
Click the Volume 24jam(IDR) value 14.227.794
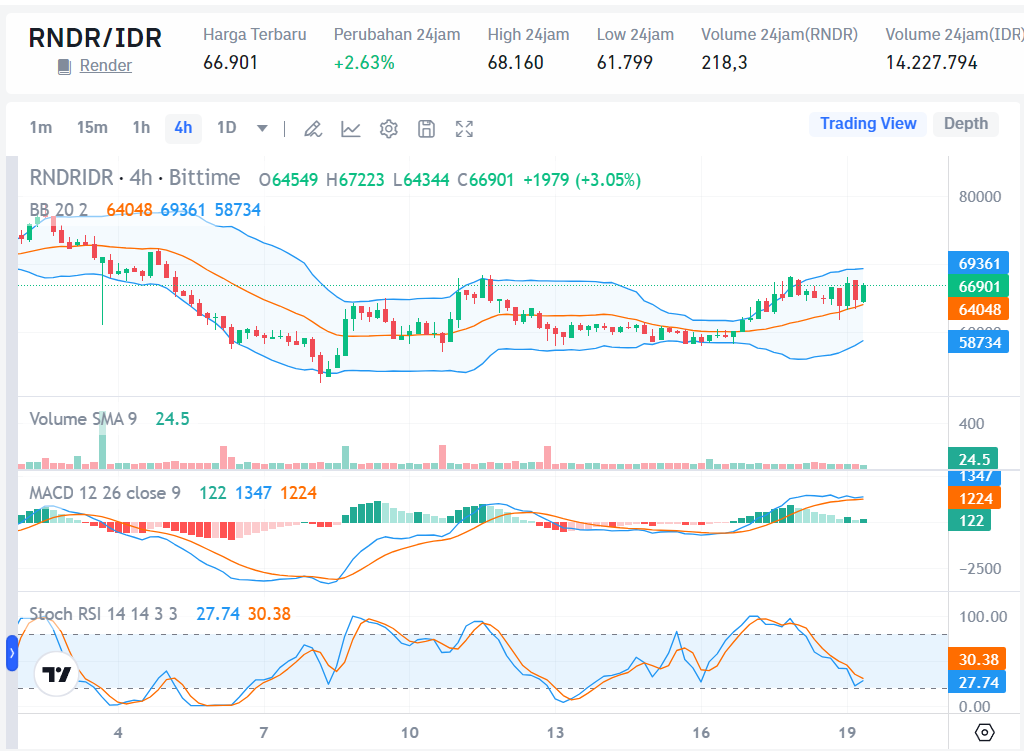[931, 63]
